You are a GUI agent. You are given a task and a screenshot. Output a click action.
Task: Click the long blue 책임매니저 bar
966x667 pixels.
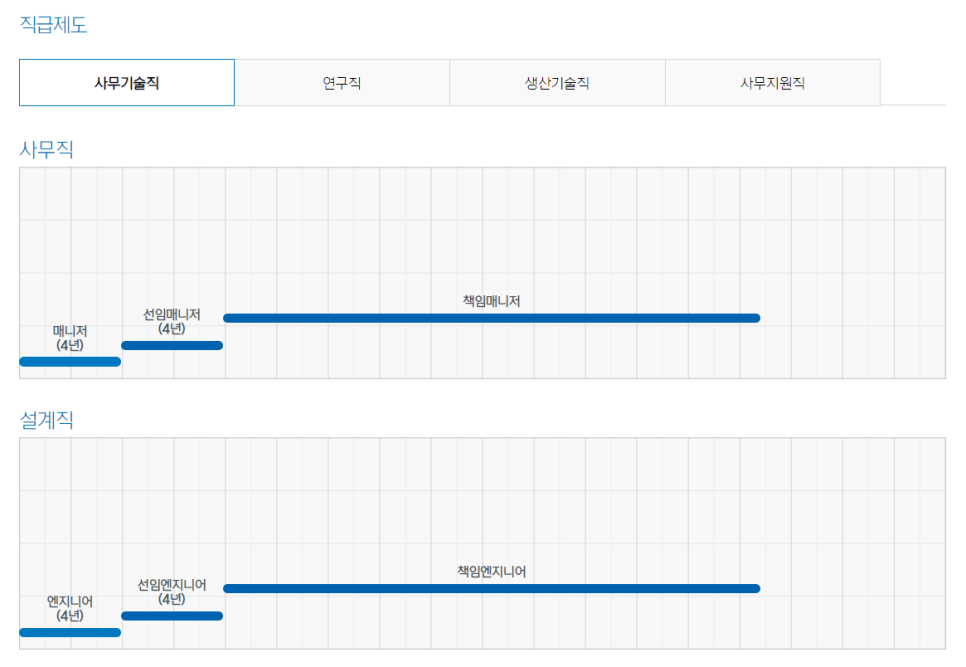[491, 318]
